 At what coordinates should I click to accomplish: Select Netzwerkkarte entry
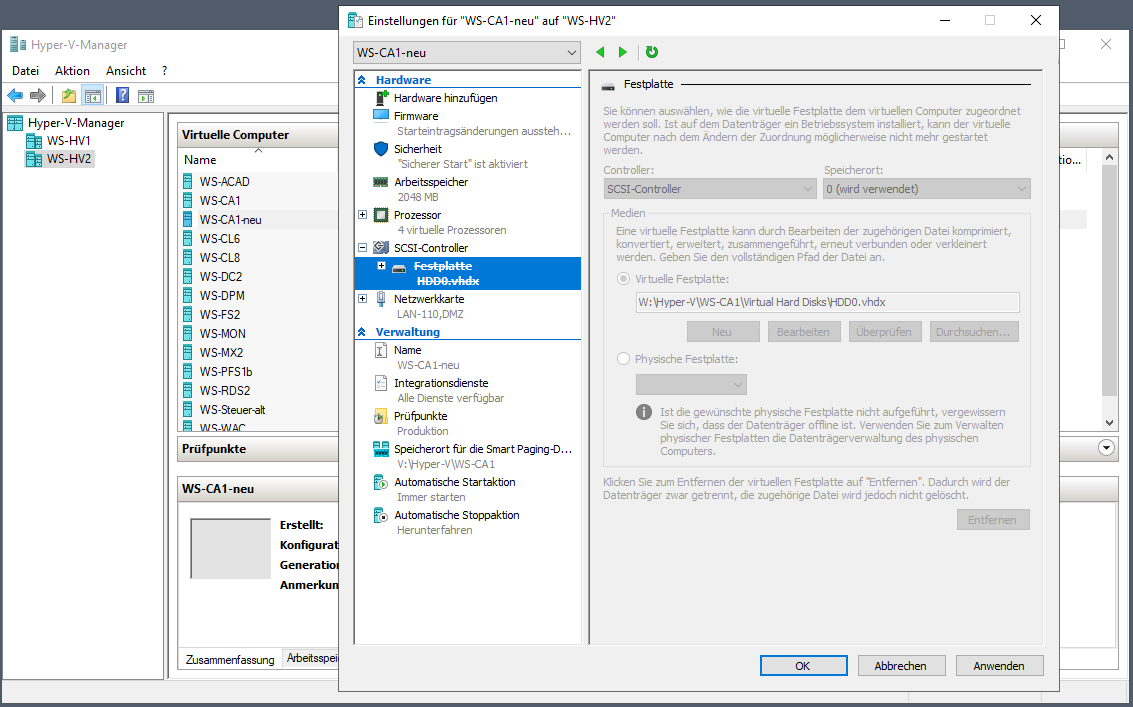pyautogui.click(x=429, y=299)
